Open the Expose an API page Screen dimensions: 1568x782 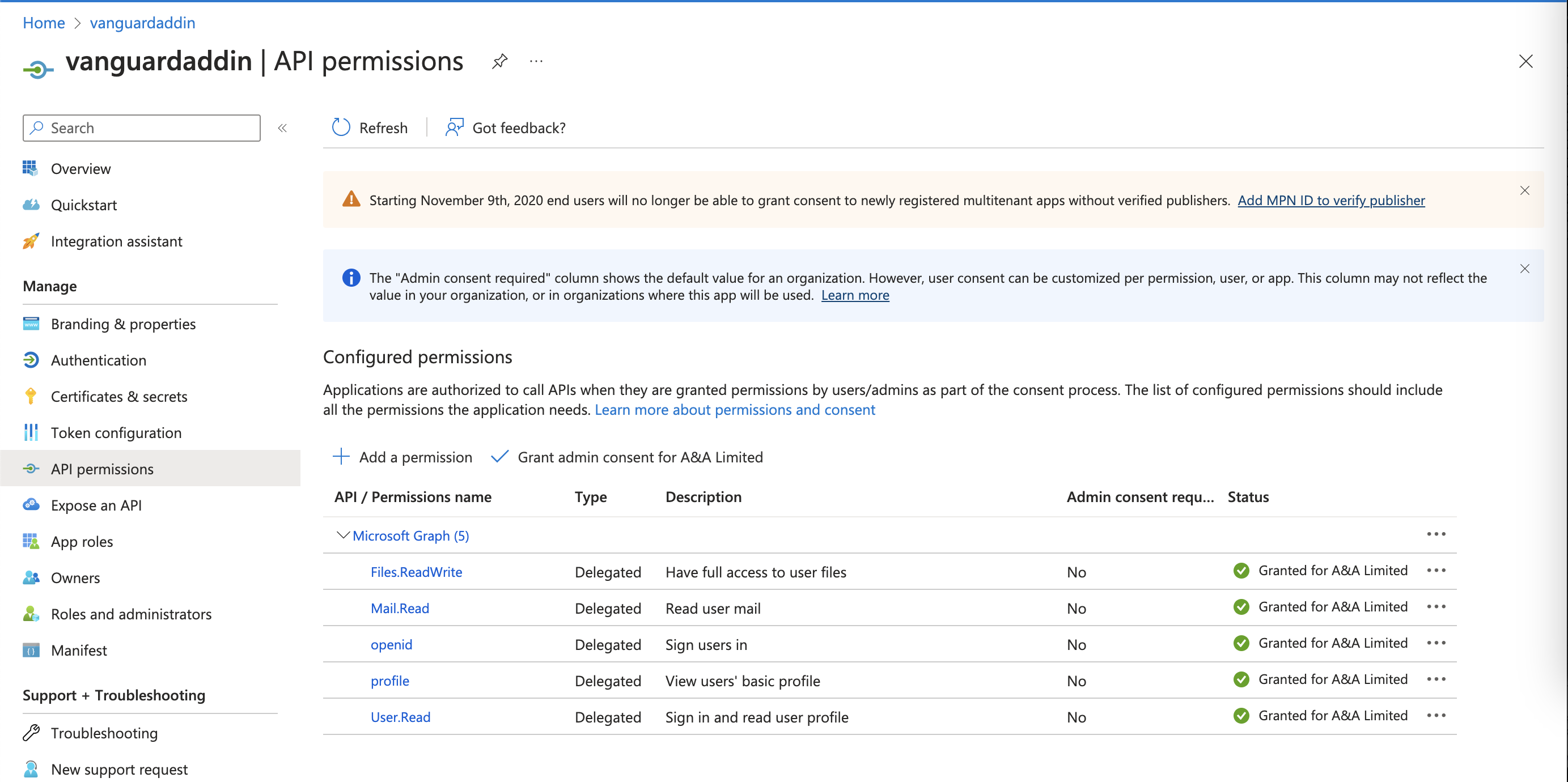[x=96, y=504]
